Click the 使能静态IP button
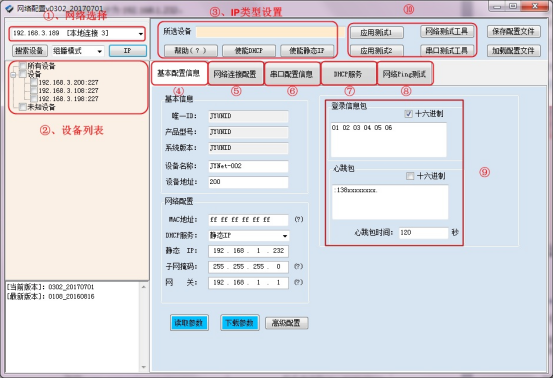This screenshot has height=379, width=553. 306,51
